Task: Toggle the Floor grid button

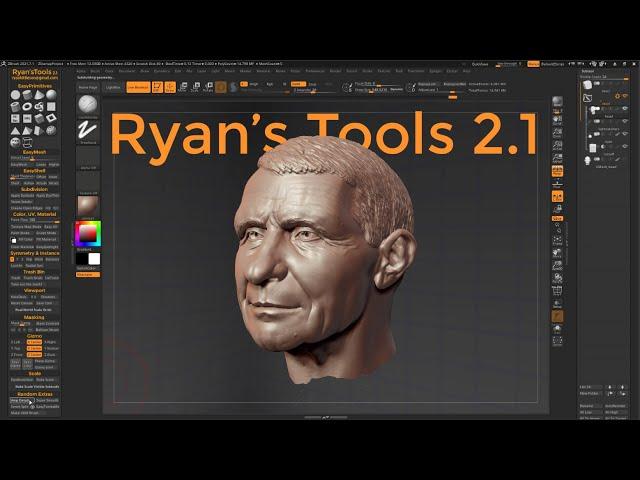Action: pyautogui.click(x=557, y=184)
